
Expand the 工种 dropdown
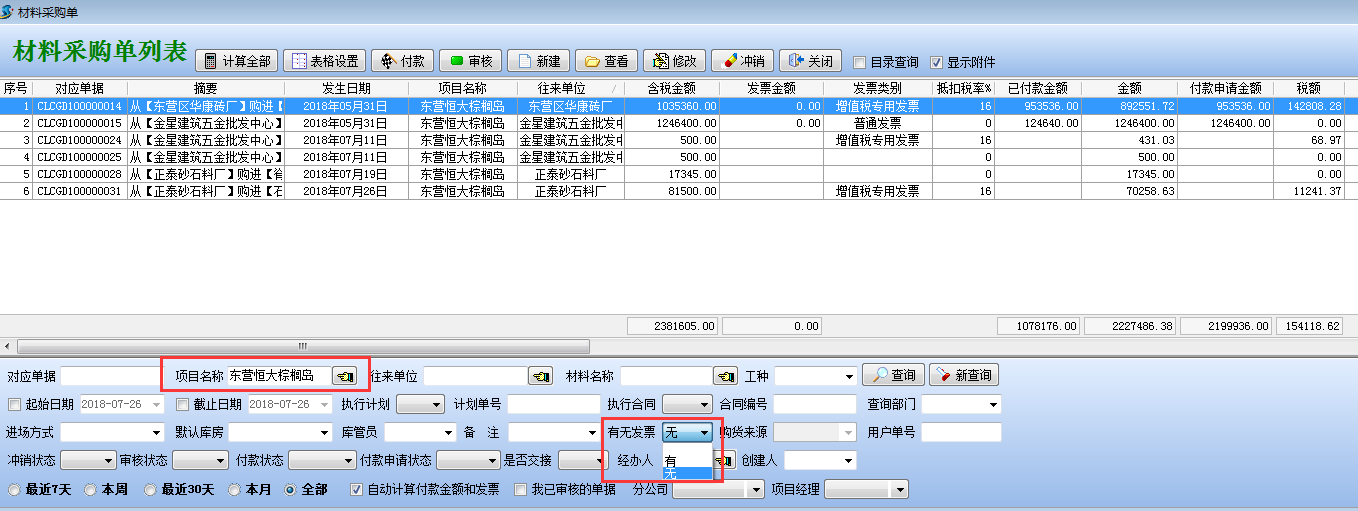849,377
